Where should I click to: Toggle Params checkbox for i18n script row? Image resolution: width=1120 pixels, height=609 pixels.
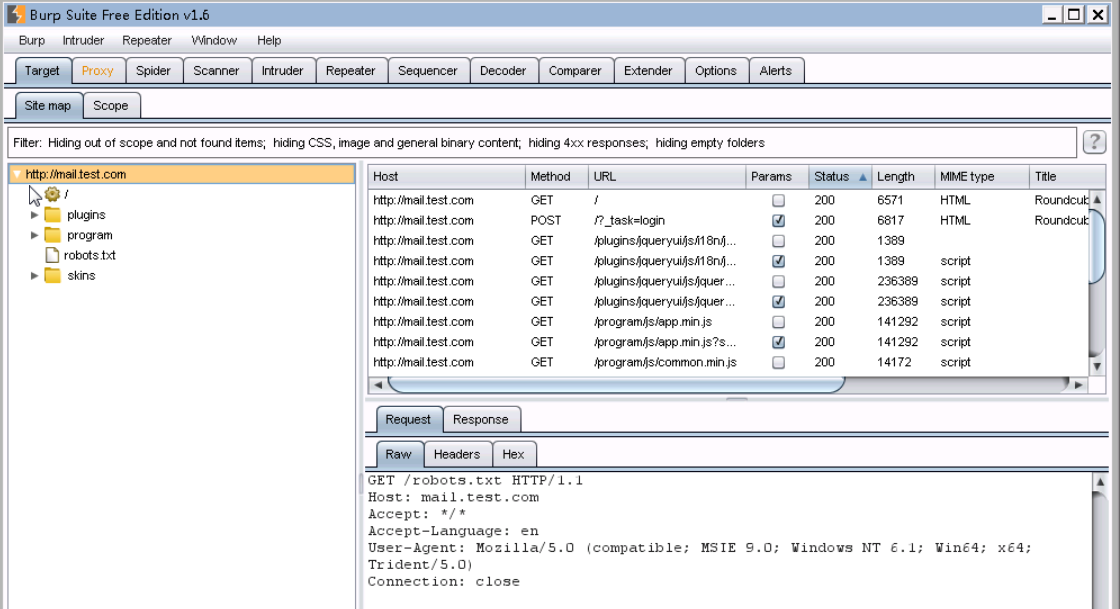click(x=779, y=261)
